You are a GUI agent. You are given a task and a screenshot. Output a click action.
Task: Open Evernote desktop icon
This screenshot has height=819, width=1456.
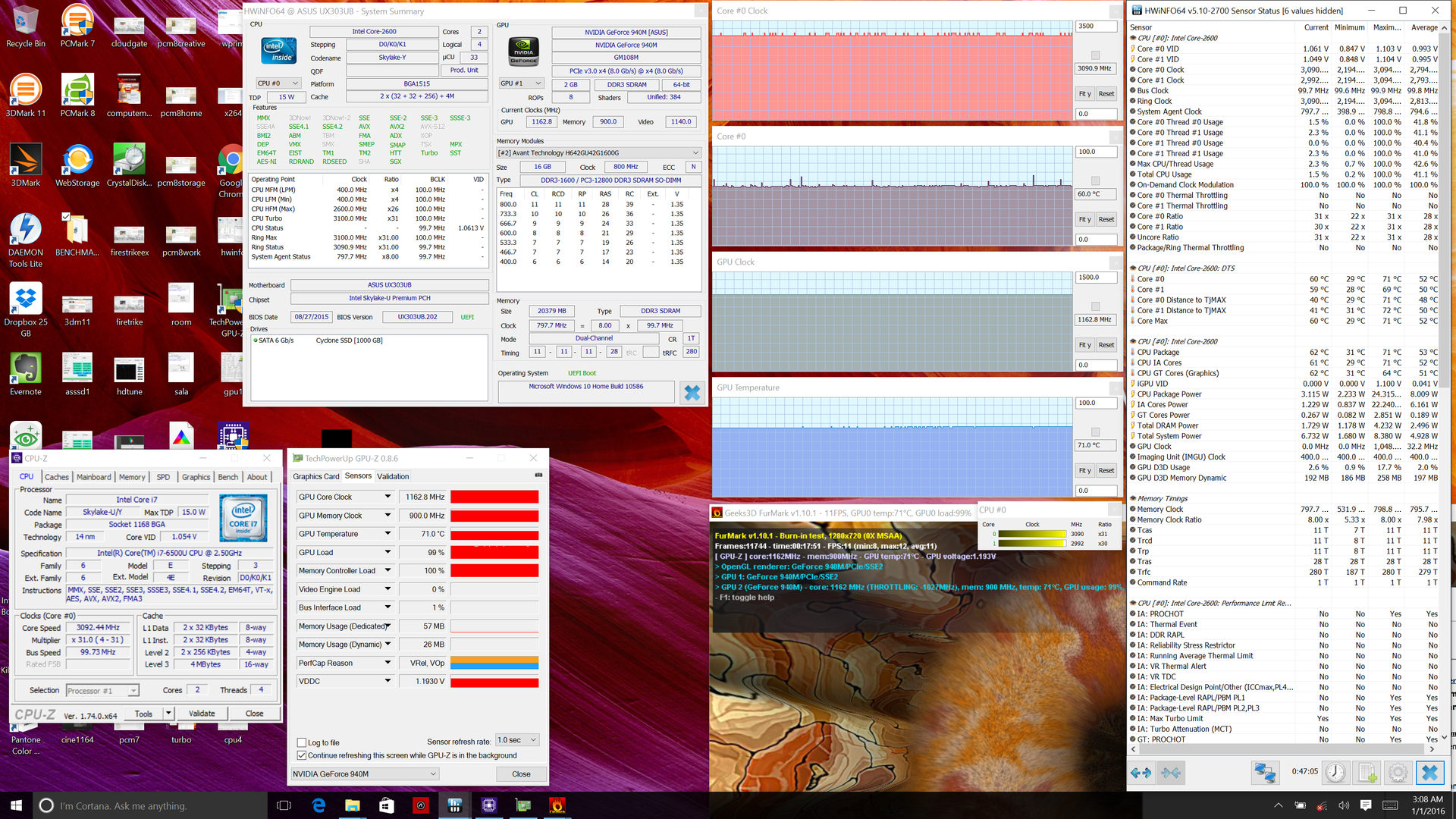click(x=26, y=375)
